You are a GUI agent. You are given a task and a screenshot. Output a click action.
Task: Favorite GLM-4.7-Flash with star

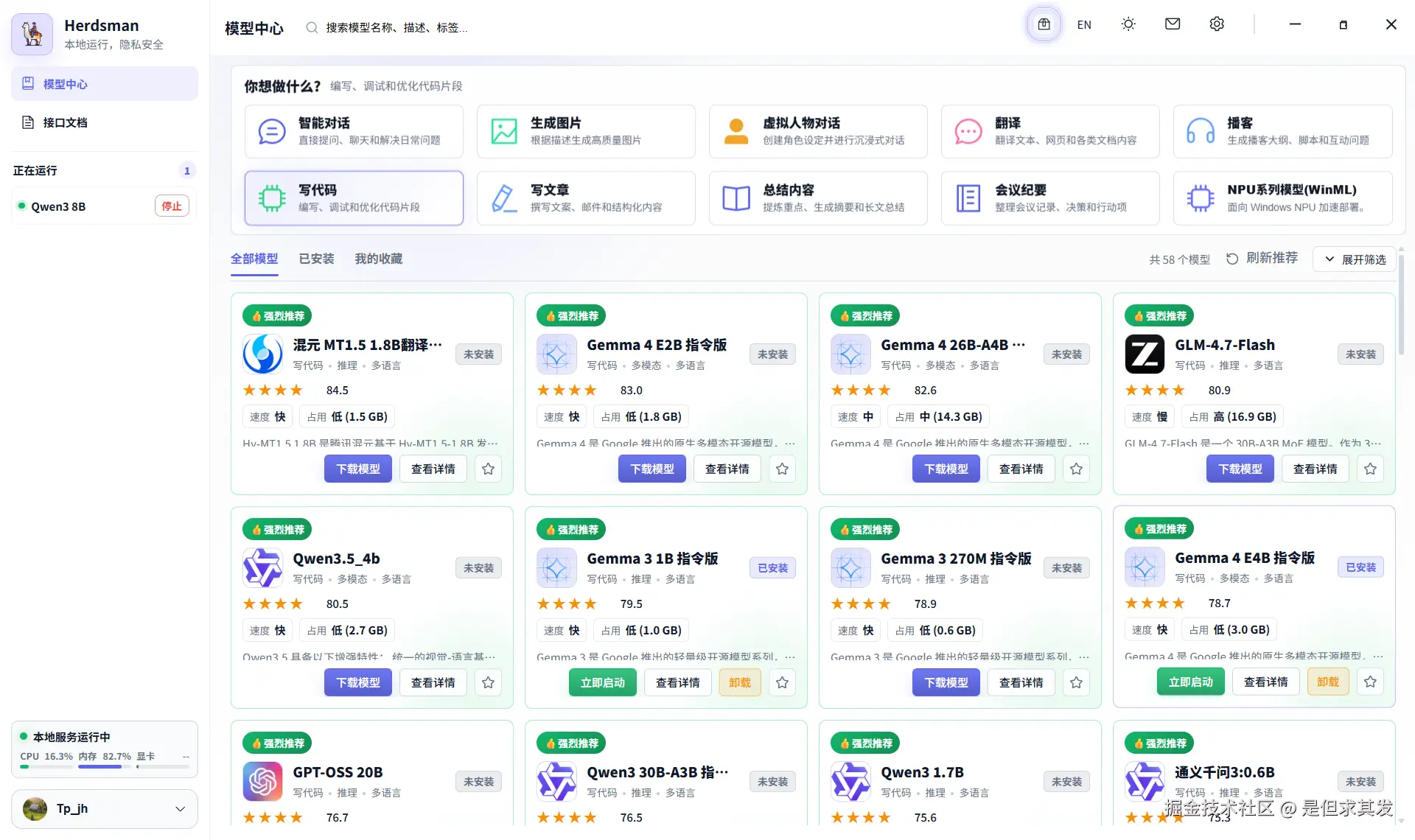1370,469
